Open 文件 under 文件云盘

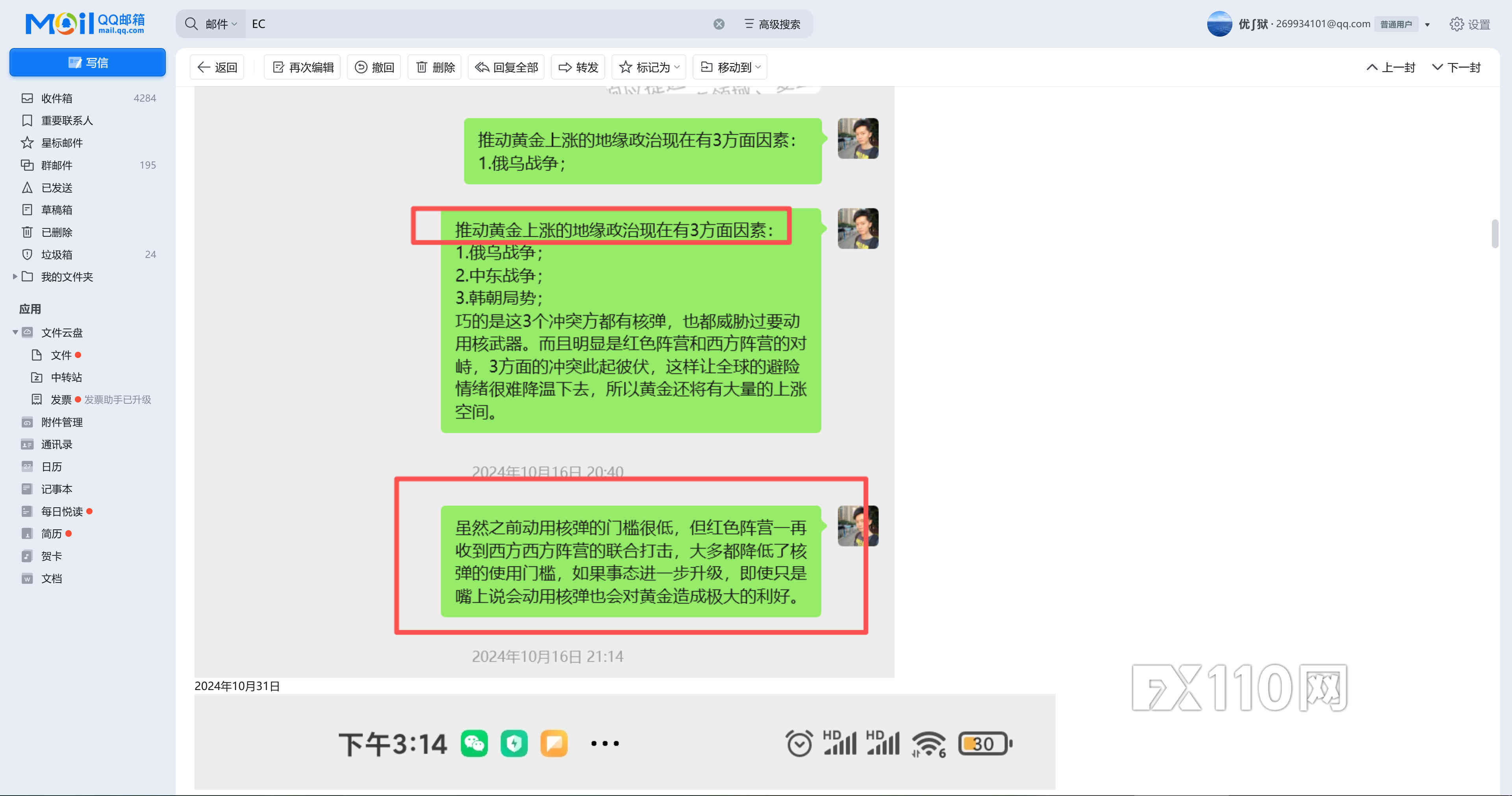pyautogui.click(x=61, y=354)
